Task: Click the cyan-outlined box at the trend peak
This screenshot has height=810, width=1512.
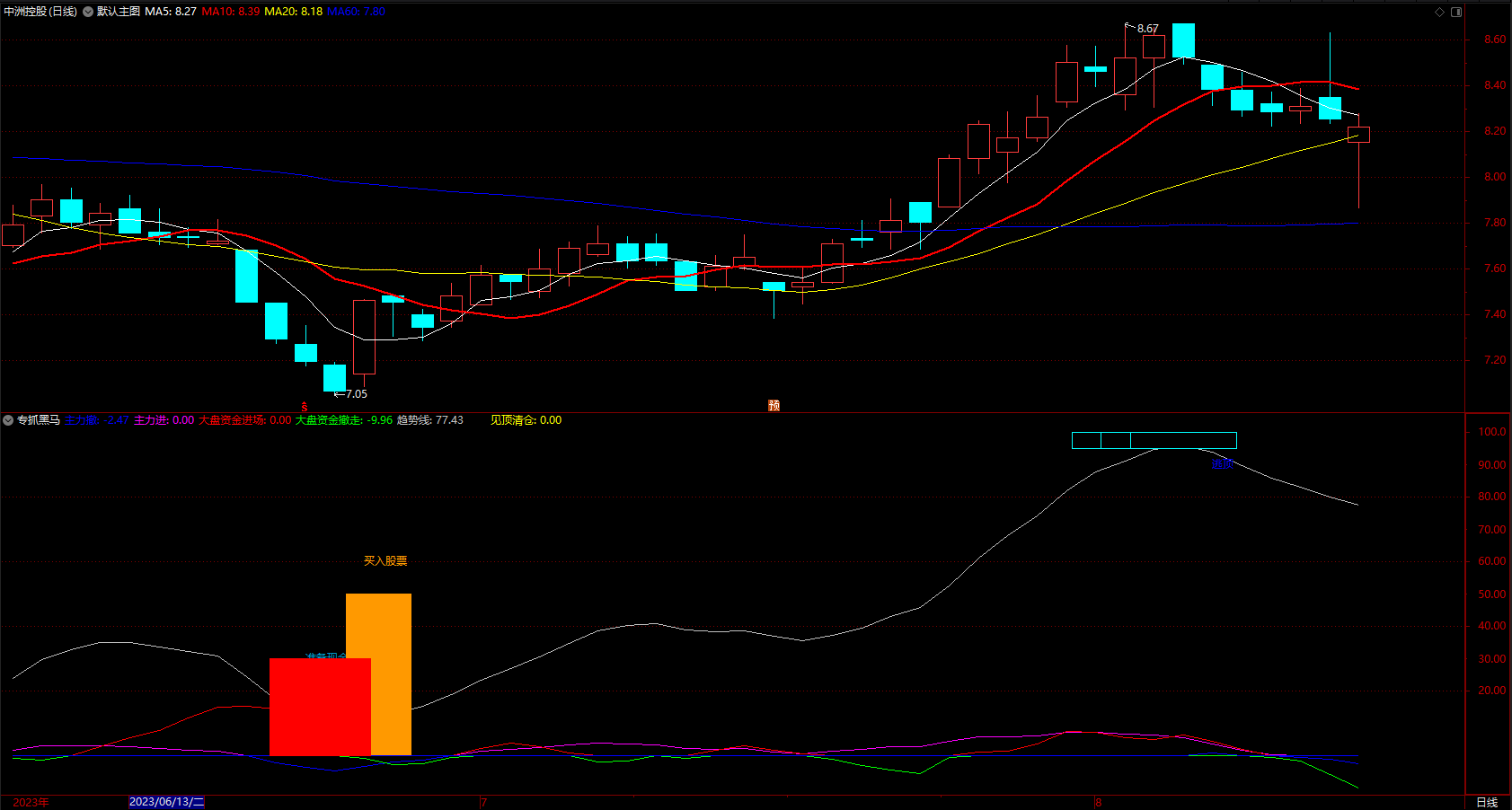Action: pos(1154,440)
